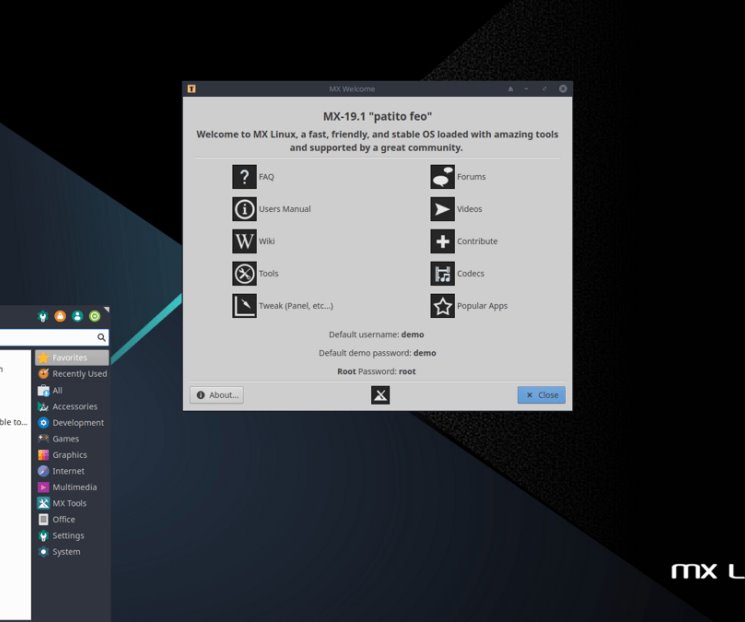
Task: Click 'Default demo password: demo' text
Action: tap(377, 353)
